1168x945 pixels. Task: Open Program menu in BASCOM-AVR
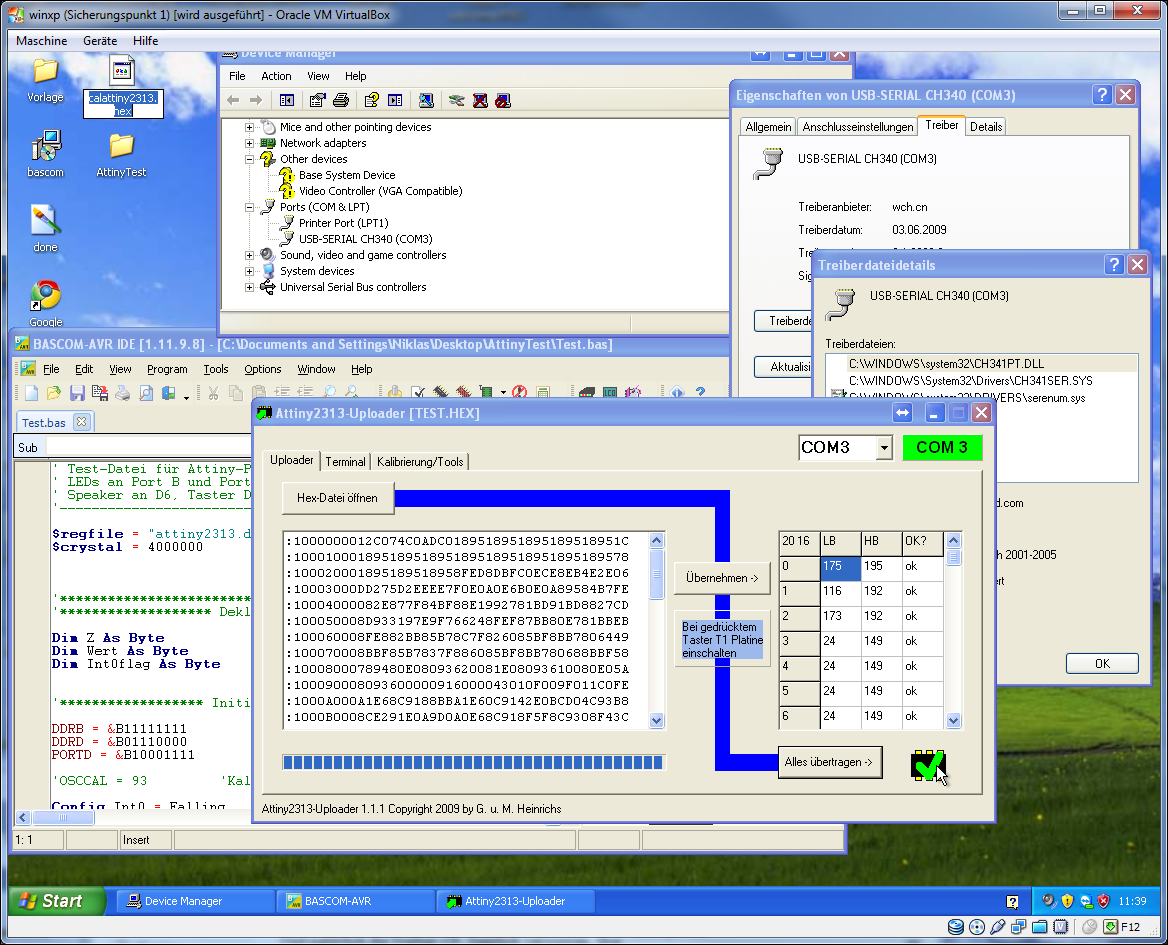pos(167,369)
